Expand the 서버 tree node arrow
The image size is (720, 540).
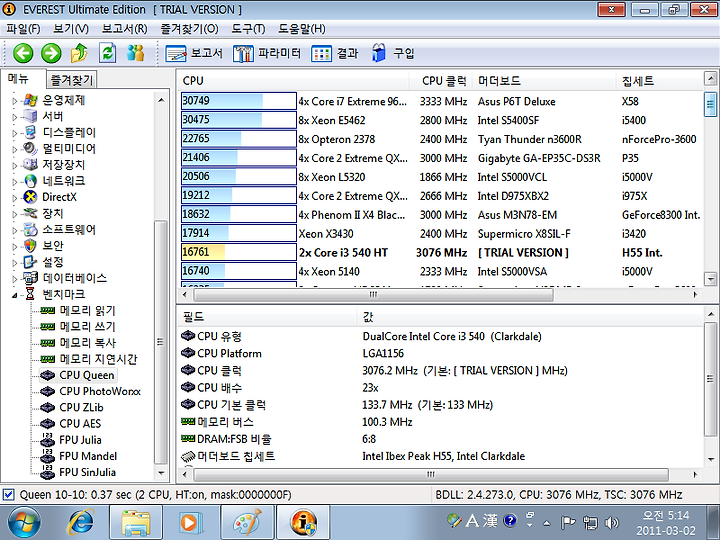point(15,117)
